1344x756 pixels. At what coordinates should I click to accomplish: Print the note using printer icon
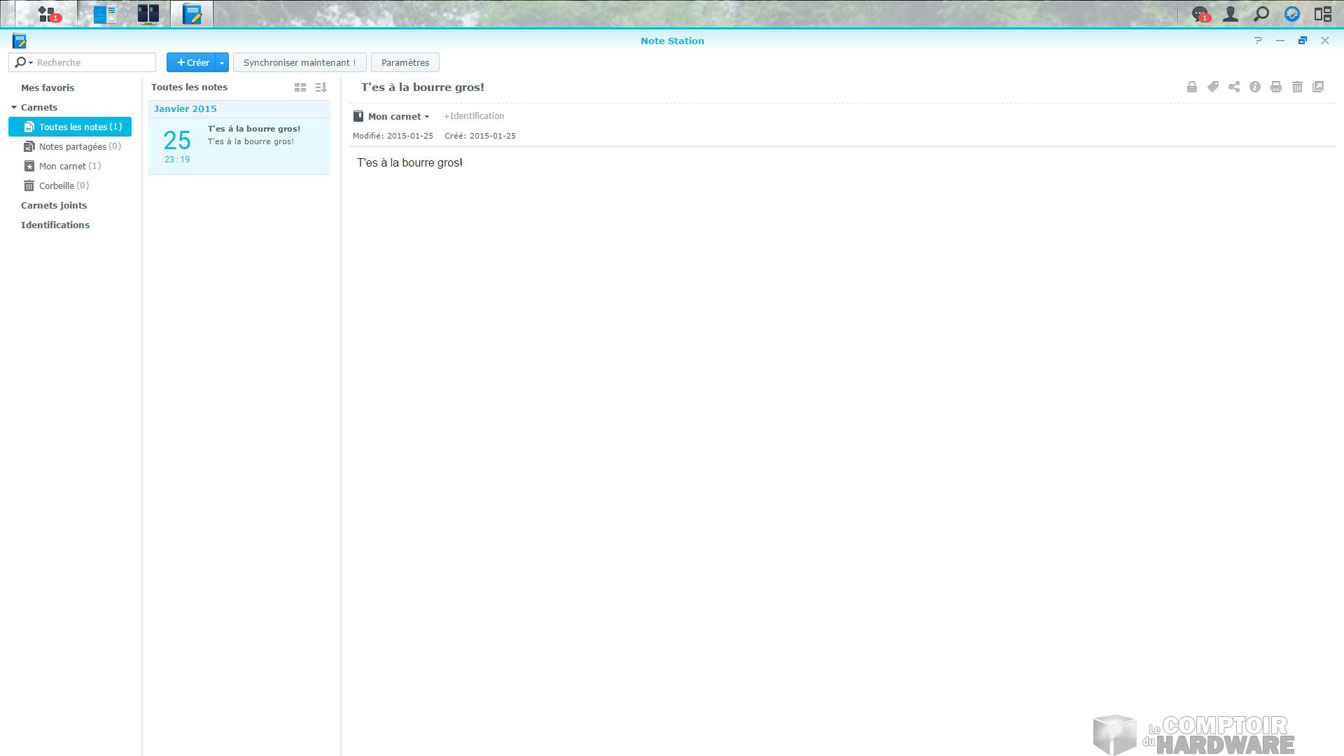click(x=1276, y=87)
